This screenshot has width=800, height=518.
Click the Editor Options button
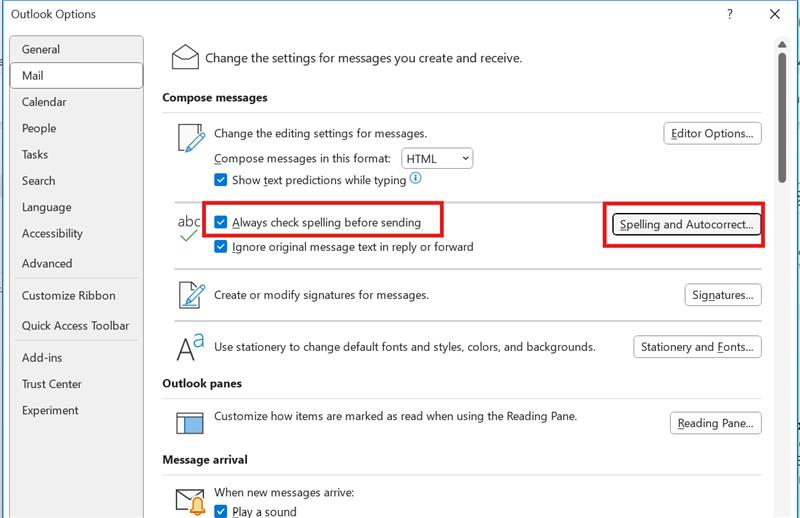click(x=712, y=134)
